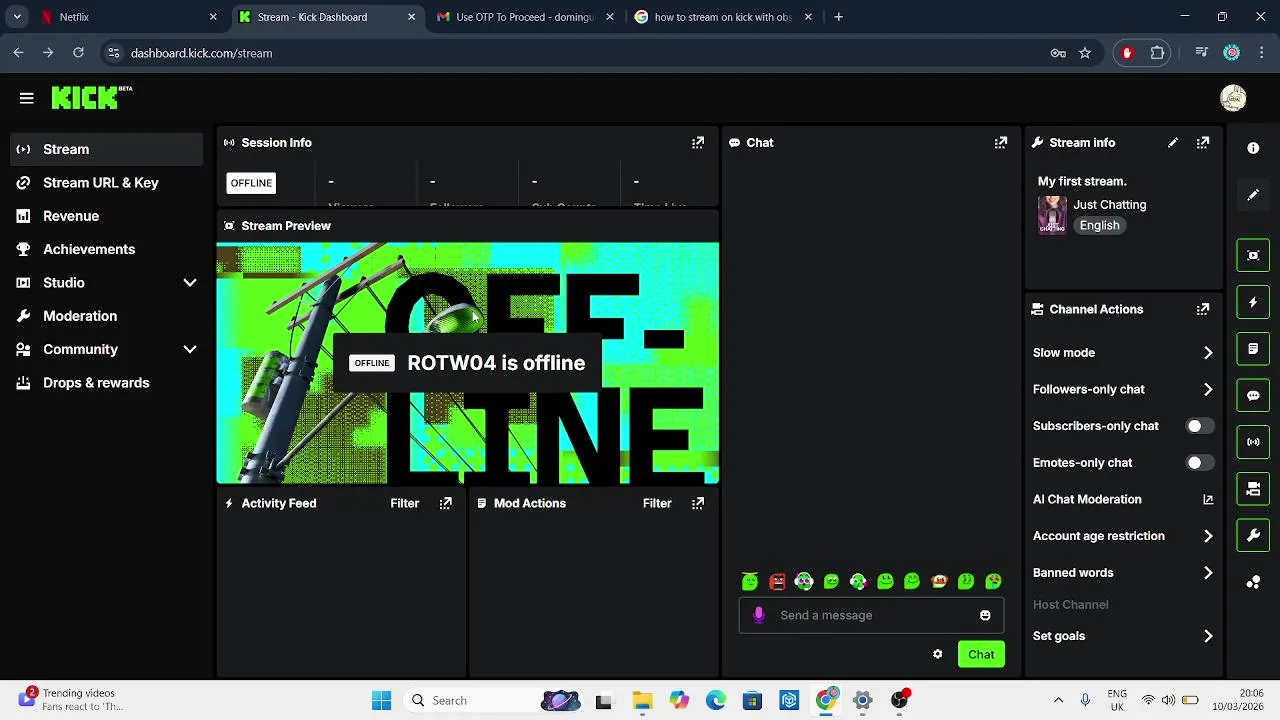
Task: Toggle Subscribers-only chat
Action: click(x=1199, y=426)
